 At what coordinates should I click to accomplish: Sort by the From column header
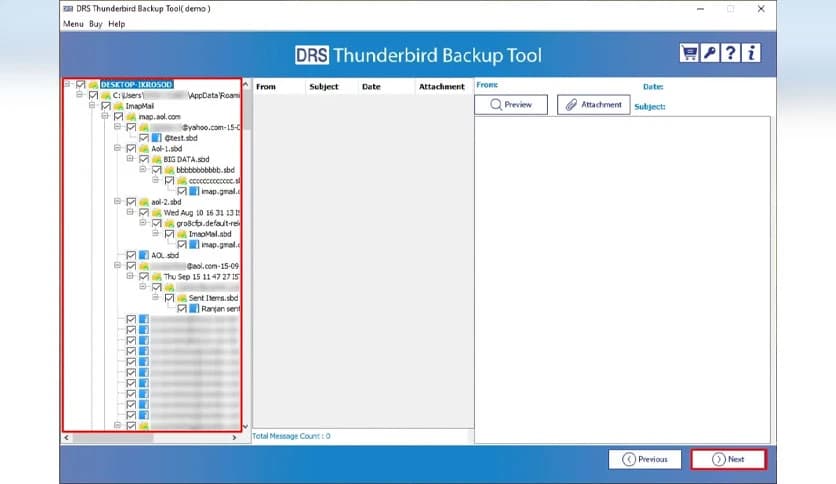pyautogui.click(x=279, y=86)
